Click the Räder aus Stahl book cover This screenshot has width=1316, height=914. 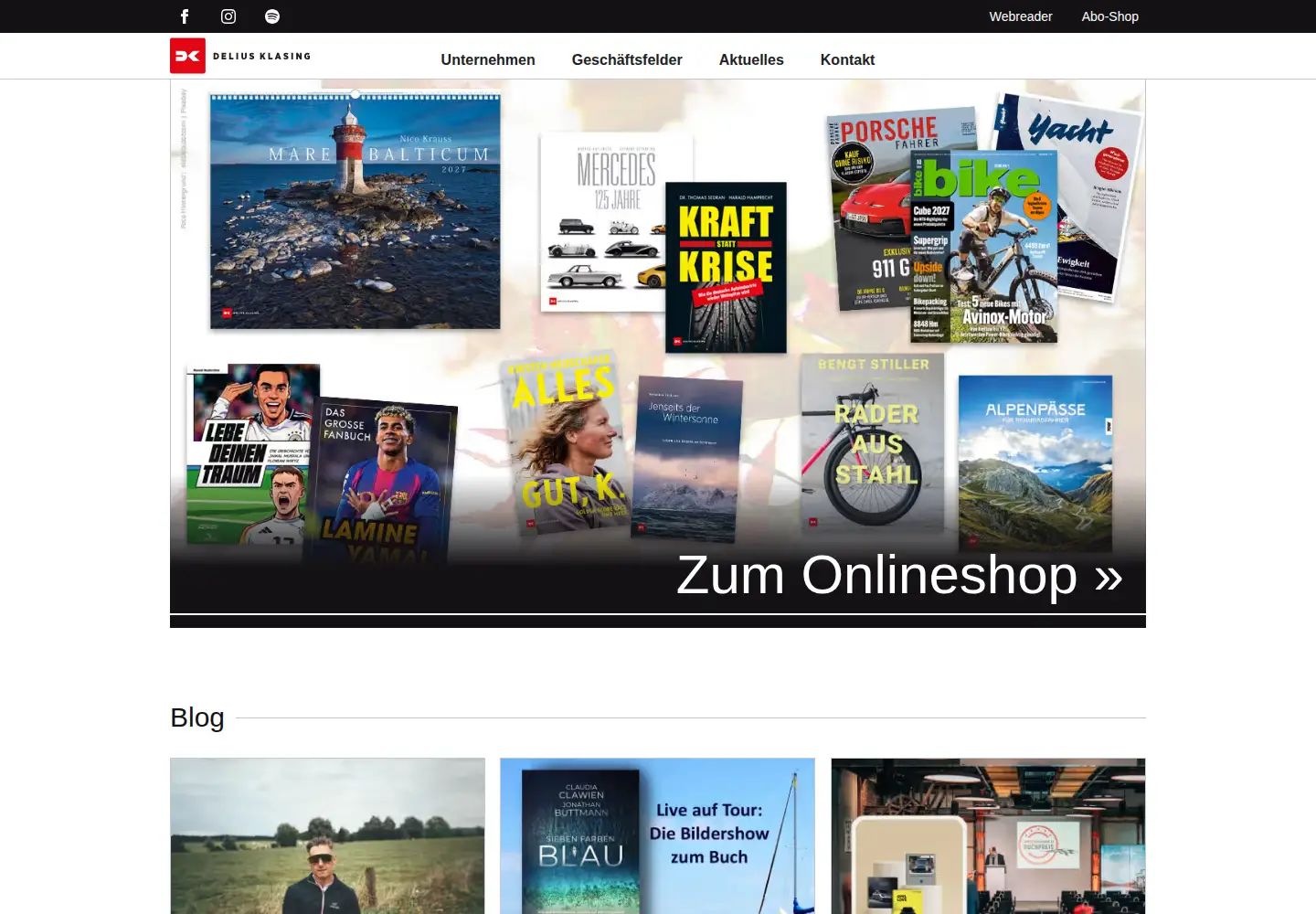[872, 443]
